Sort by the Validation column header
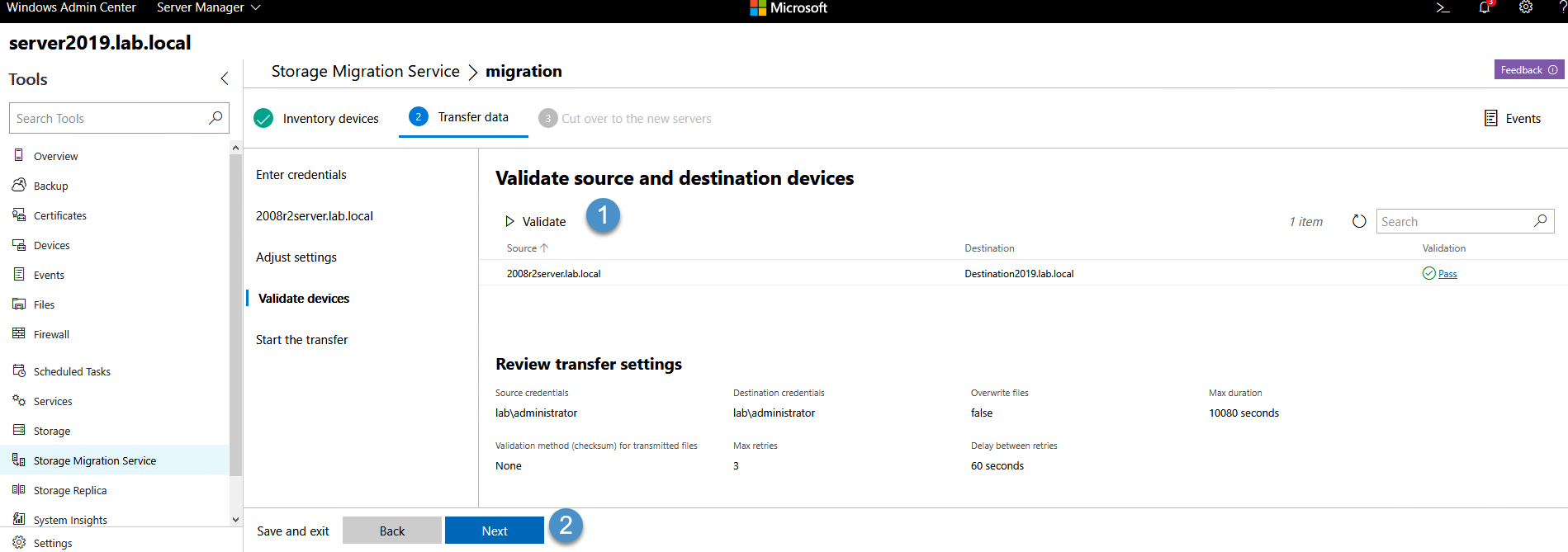 click(x=1443, y=248)
